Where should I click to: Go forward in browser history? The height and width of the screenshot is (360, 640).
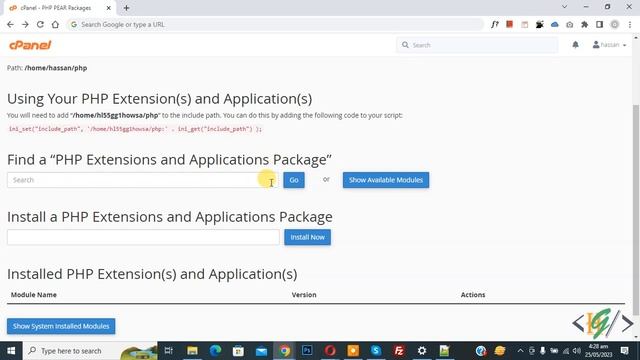coord(25,24)
